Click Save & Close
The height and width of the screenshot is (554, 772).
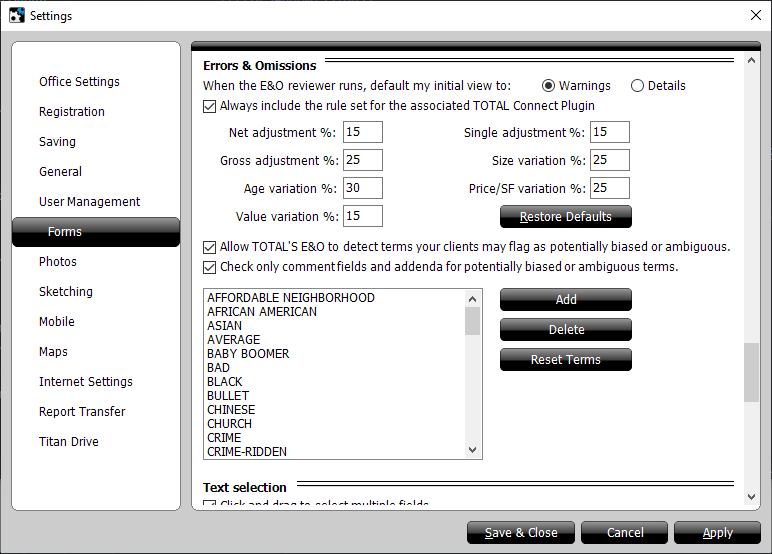(x=520, y=533)
